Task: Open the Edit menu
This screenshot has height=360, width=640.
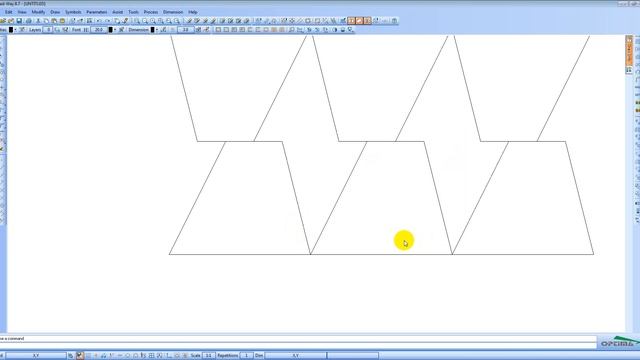Action: 8,12
